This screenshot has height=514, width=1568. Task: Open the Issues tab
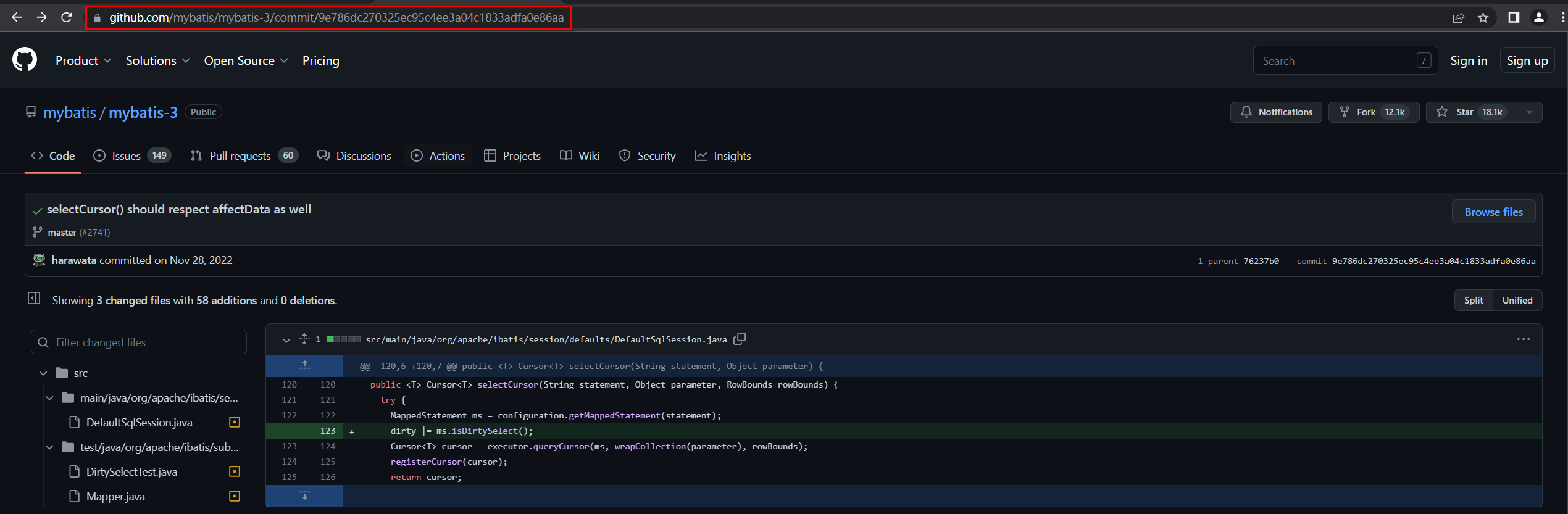pos(132,156)
